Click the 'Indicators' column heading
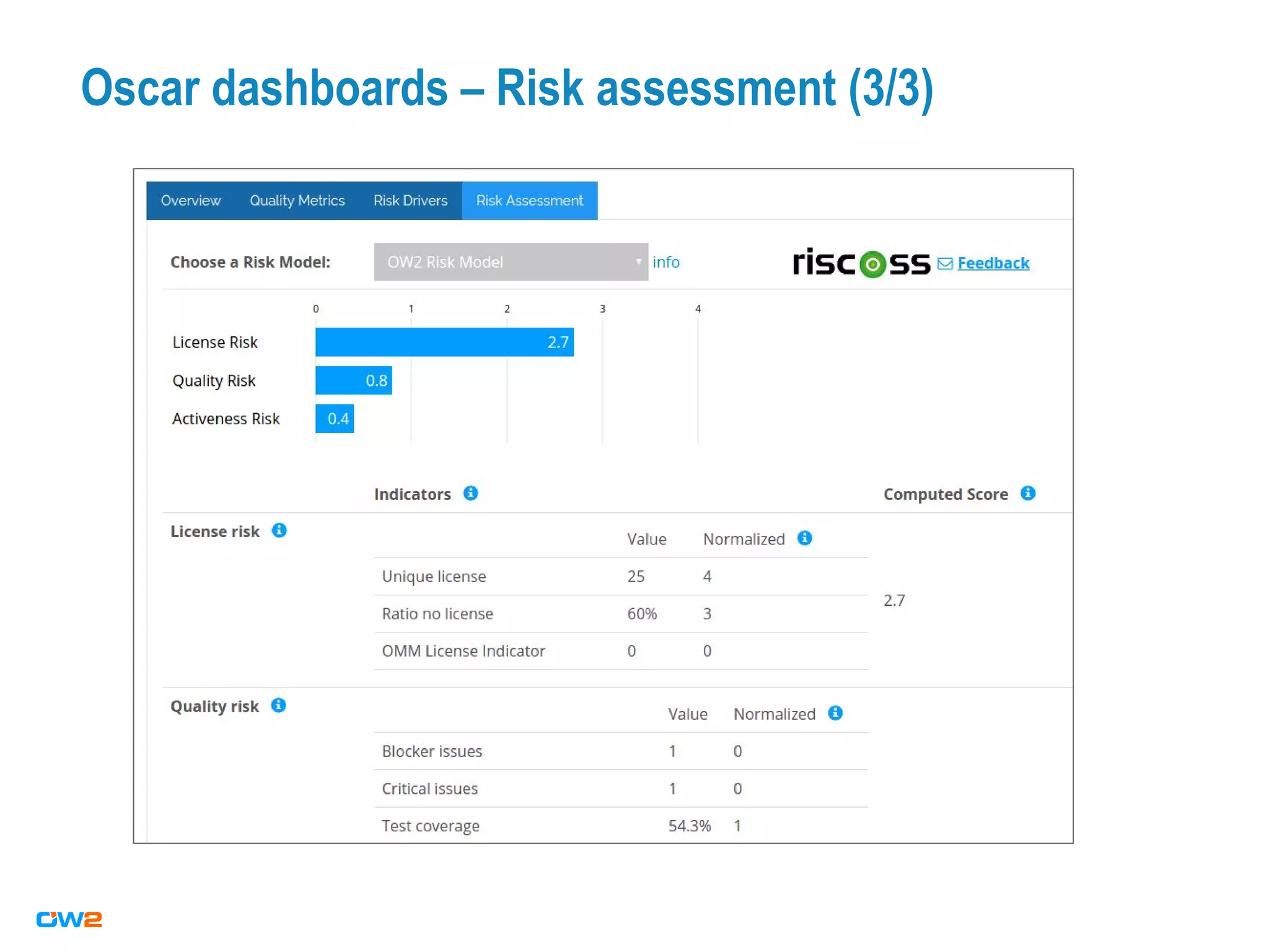The image size is (1269, 952). [412, 494]
